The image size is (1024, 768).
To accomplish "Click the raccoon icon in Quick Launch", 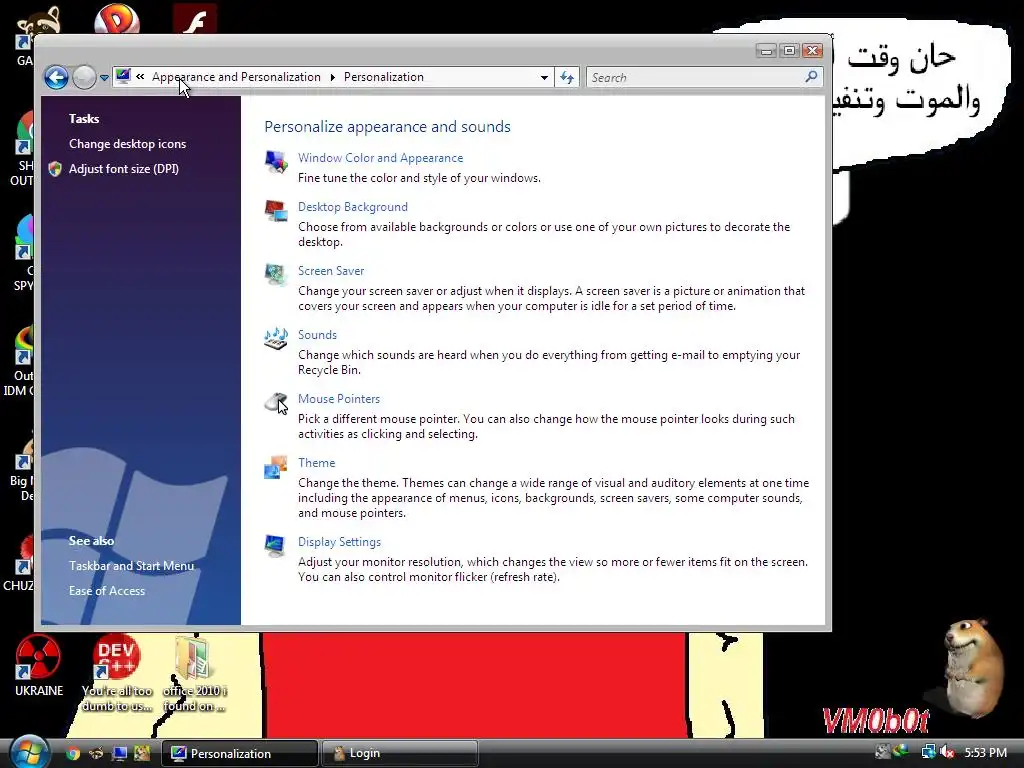I will point(96,754).
